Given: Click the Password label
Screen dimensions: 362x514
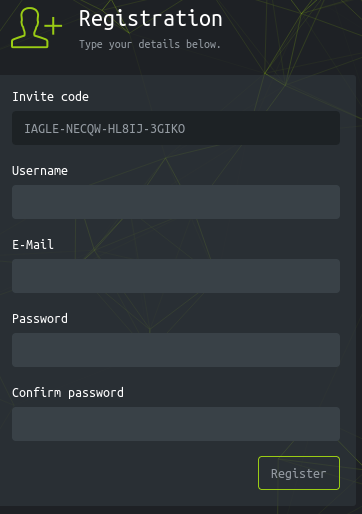Looking at the screenshot, I should (40, 319).
